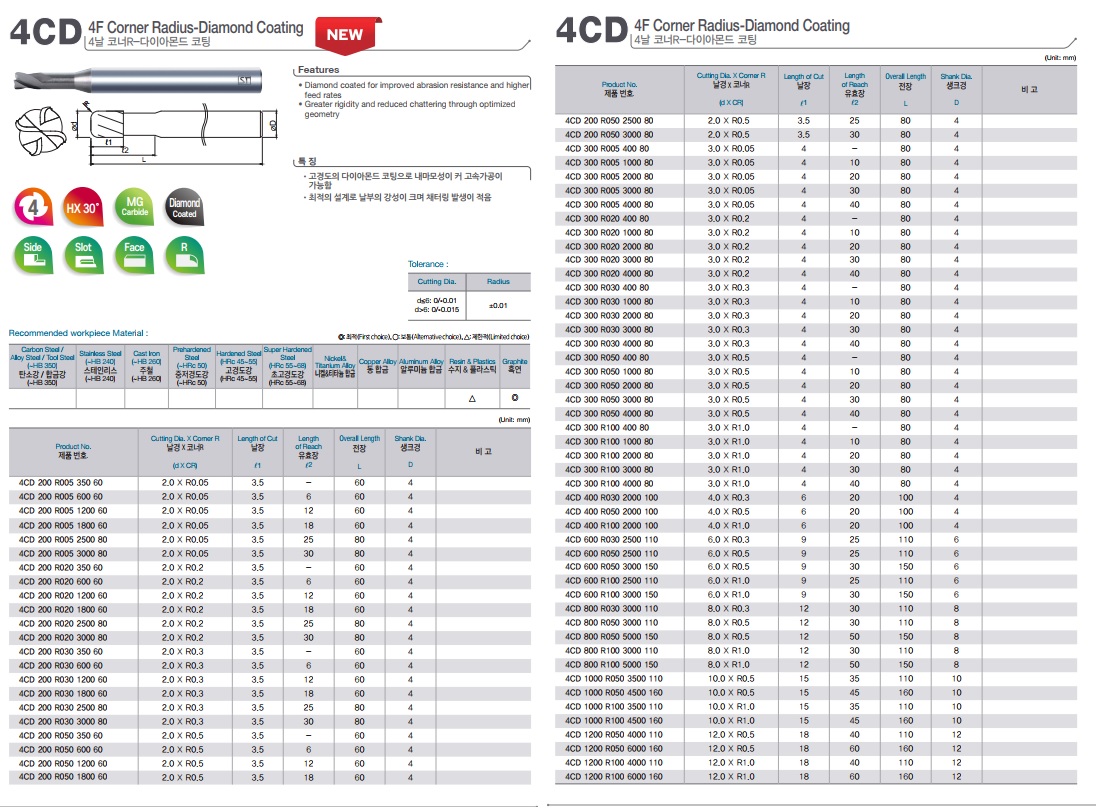Click product number 4CD 800 R100 5000 150
This screenshot has width=1102, height=808.
point(611,665)
